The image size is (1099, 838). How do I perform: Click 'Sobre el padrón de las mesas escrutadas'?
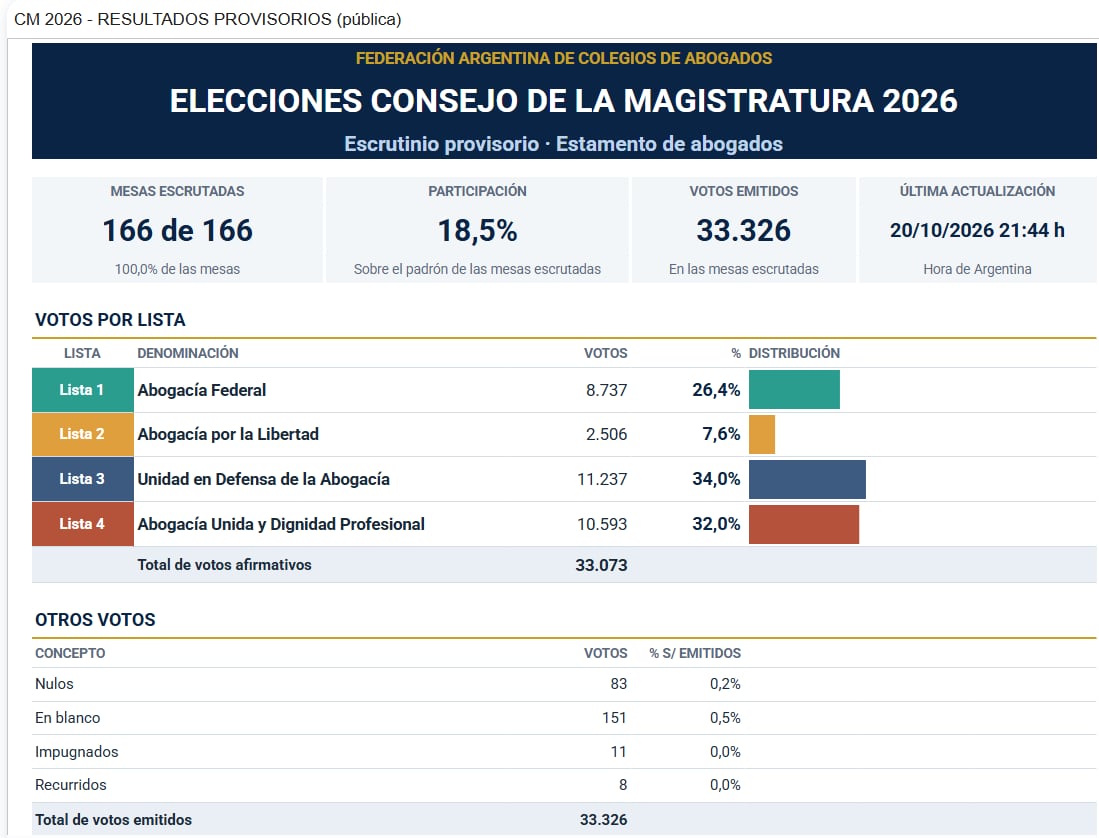click(477, 269)
